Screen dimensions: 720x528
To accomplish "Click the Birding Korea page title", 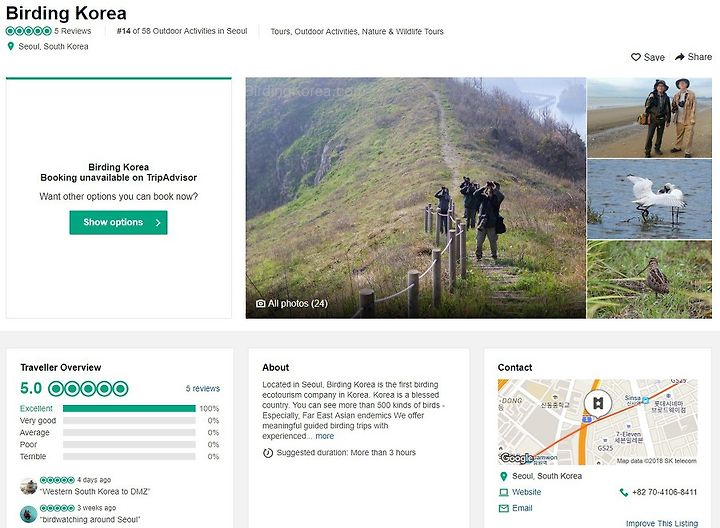I will (66, 13).
